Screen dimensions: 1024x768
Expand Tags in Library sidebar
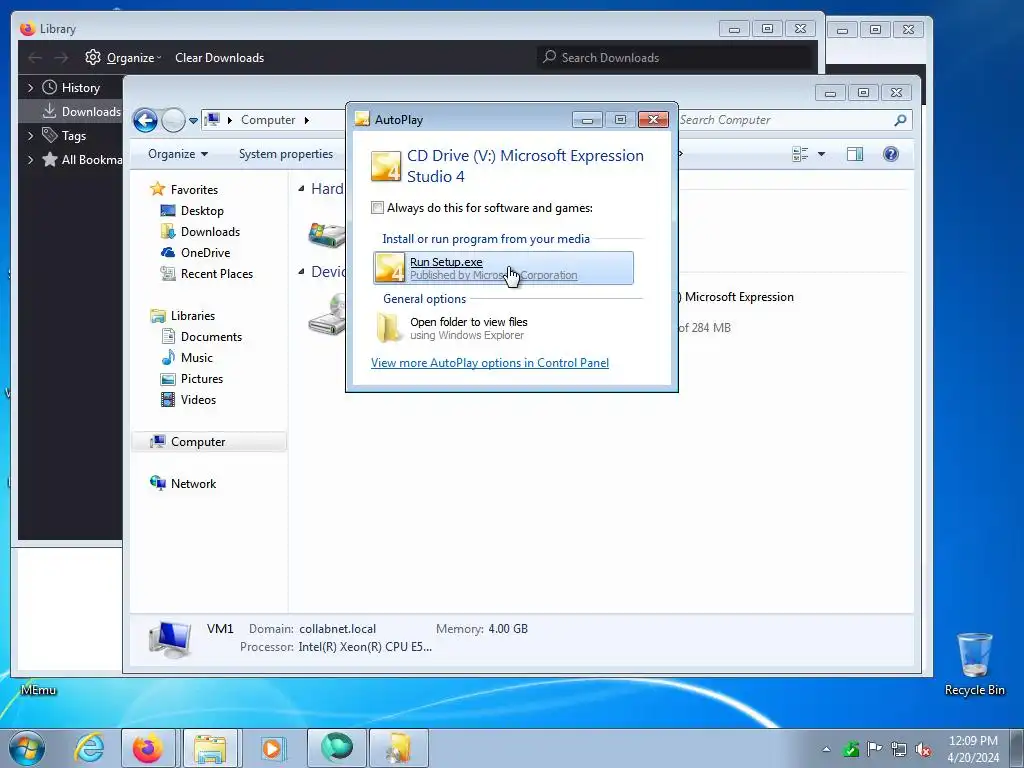point(30,136)
